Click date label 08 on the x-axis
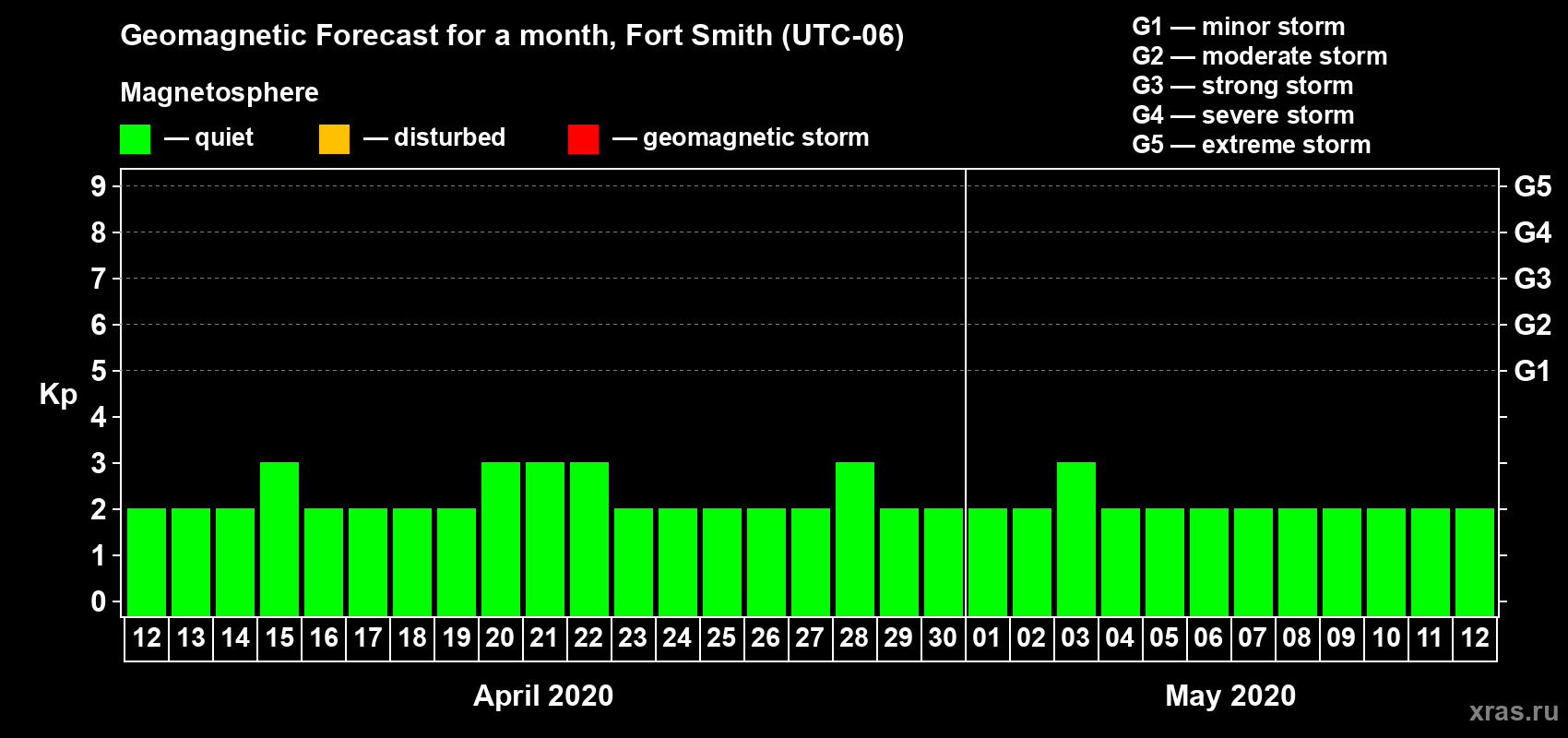The height and width of the screenshot is (738, 1568). pos(1297,638)
